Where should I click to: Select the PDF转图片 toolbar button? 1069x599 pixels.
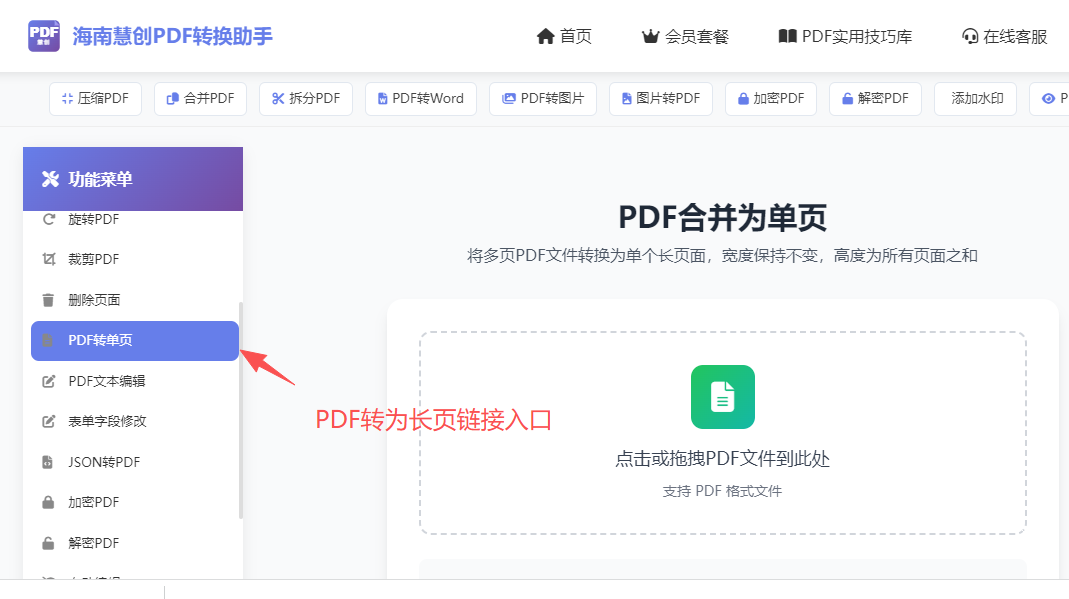click(x=543, y=99)
